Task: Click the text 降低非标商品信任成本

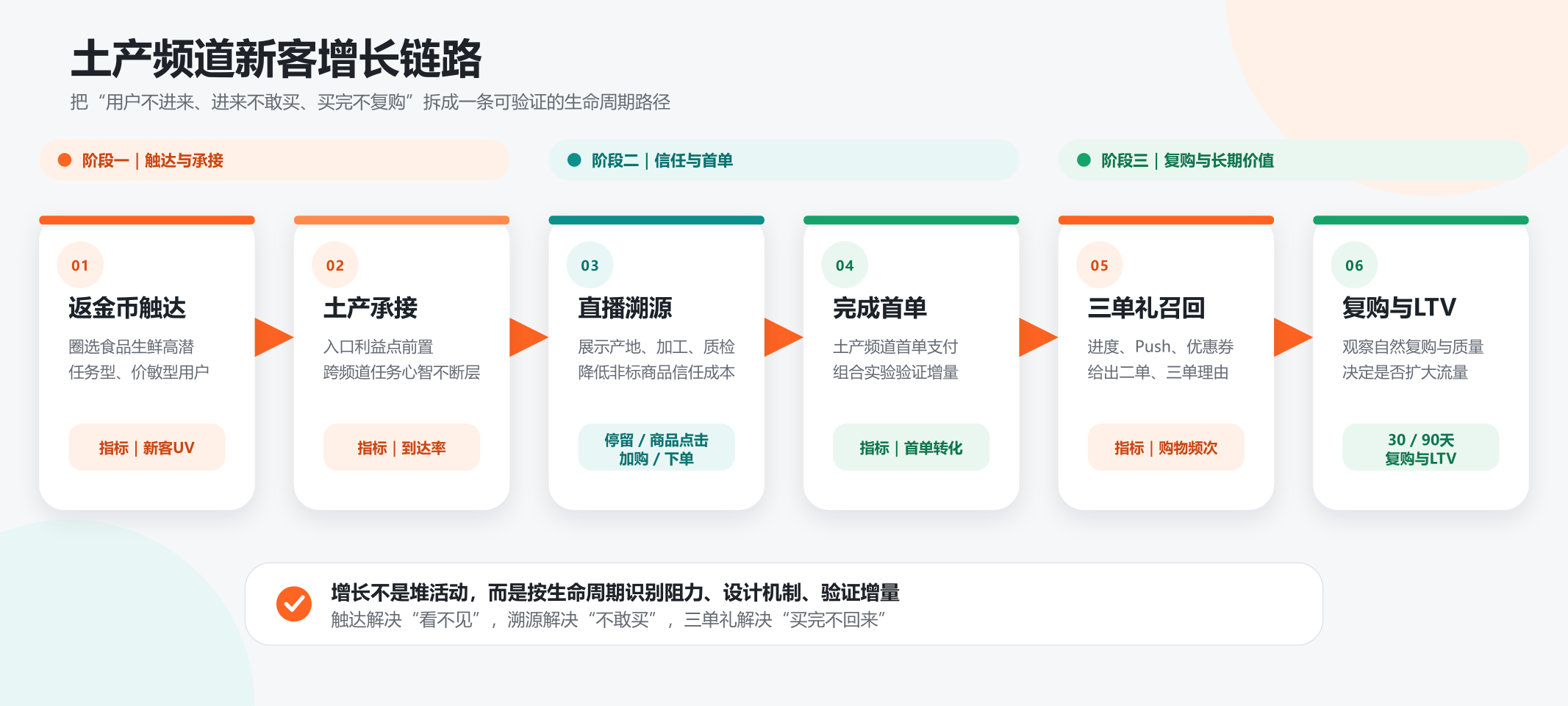Action: point(656,372)
